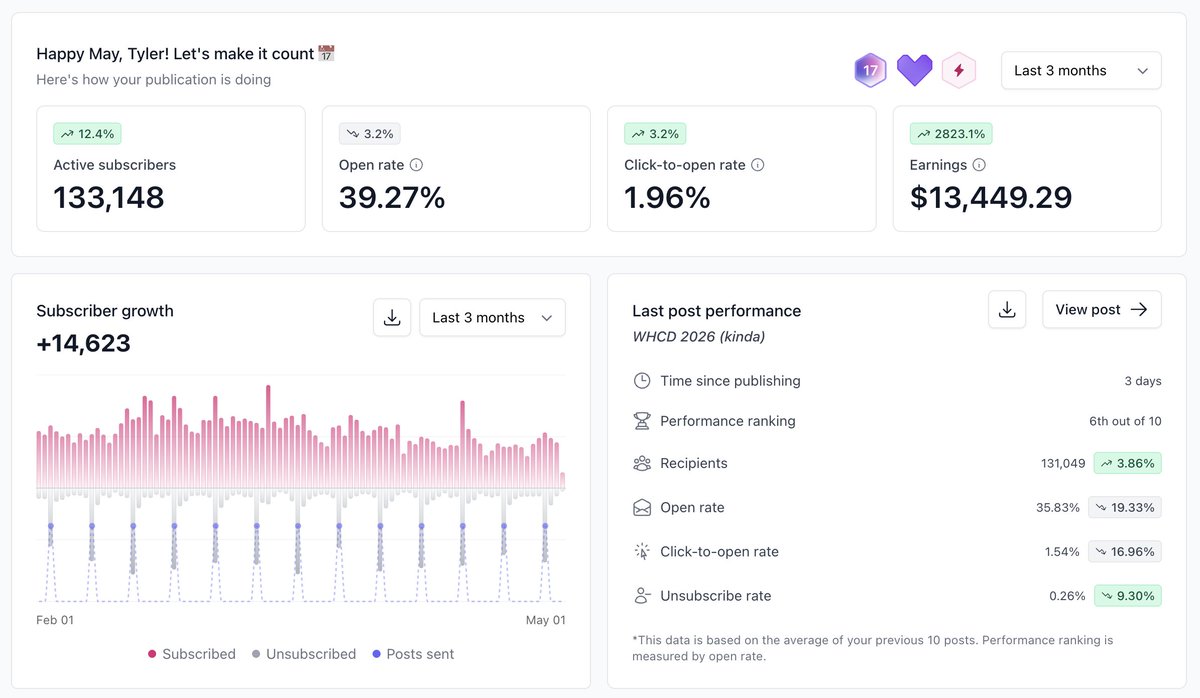Screen dimensions: 1200x698
Task: Click the cursor icon in Last post performance
Action: click(x=642, y=551)
